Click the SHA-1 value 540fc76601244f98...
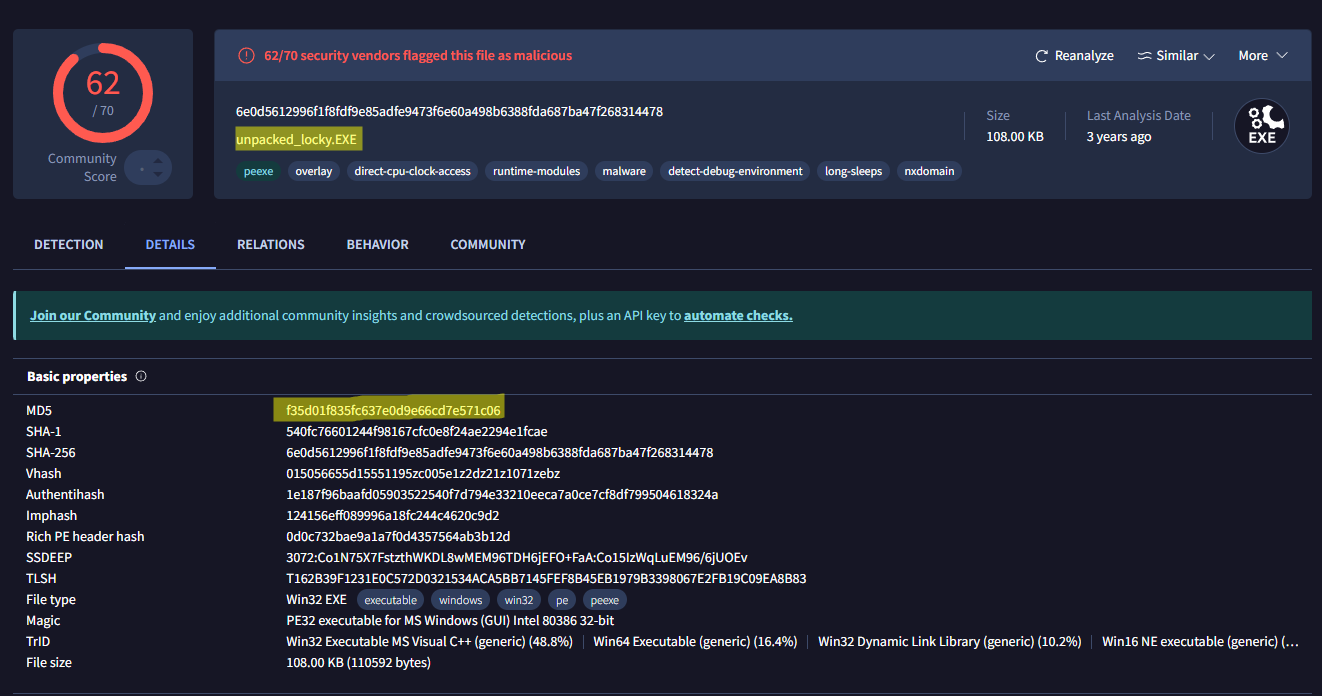Viewport: 1322px width, 696px height. (x=416, y=432)
